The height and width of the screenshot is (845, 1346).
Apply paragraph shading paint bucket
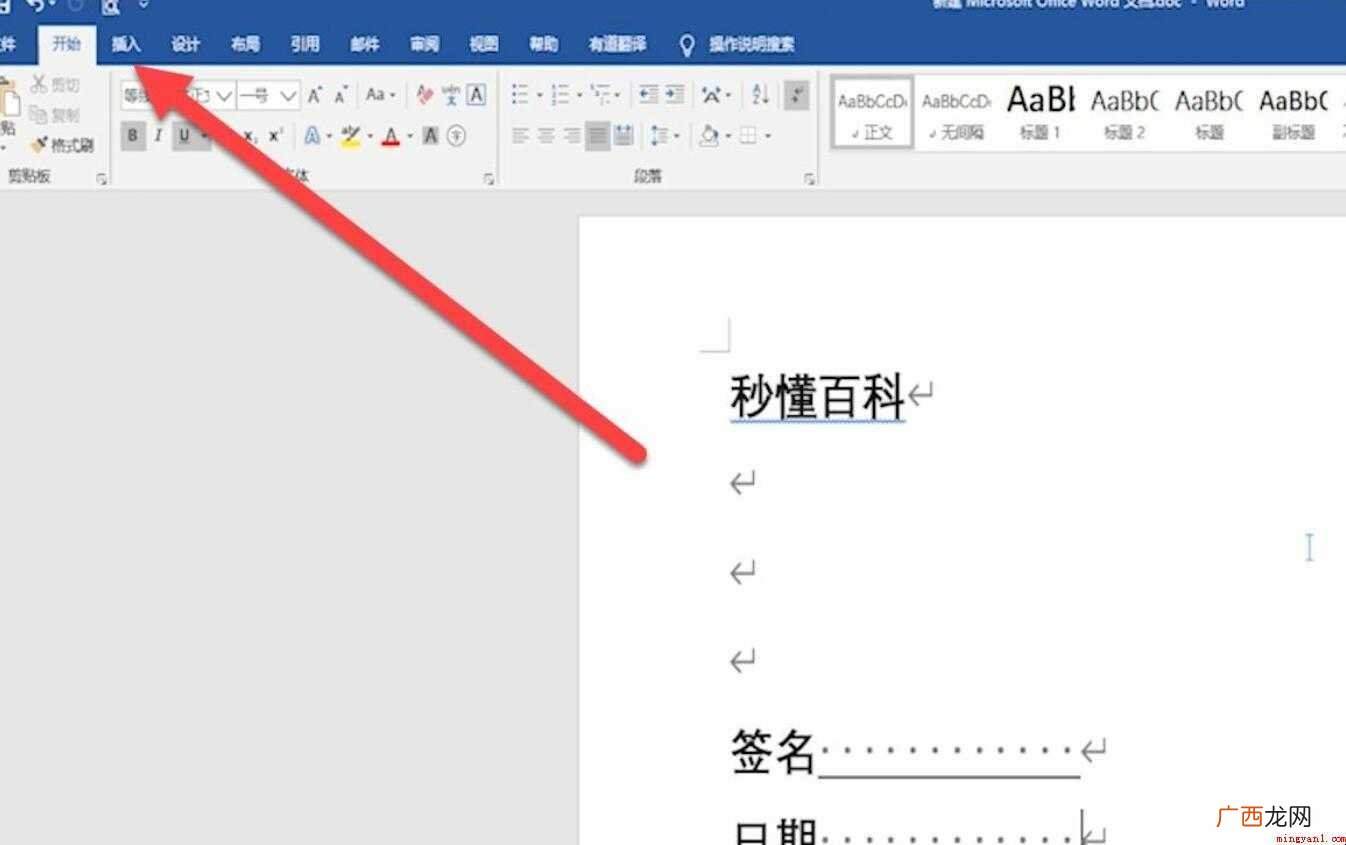709,136
